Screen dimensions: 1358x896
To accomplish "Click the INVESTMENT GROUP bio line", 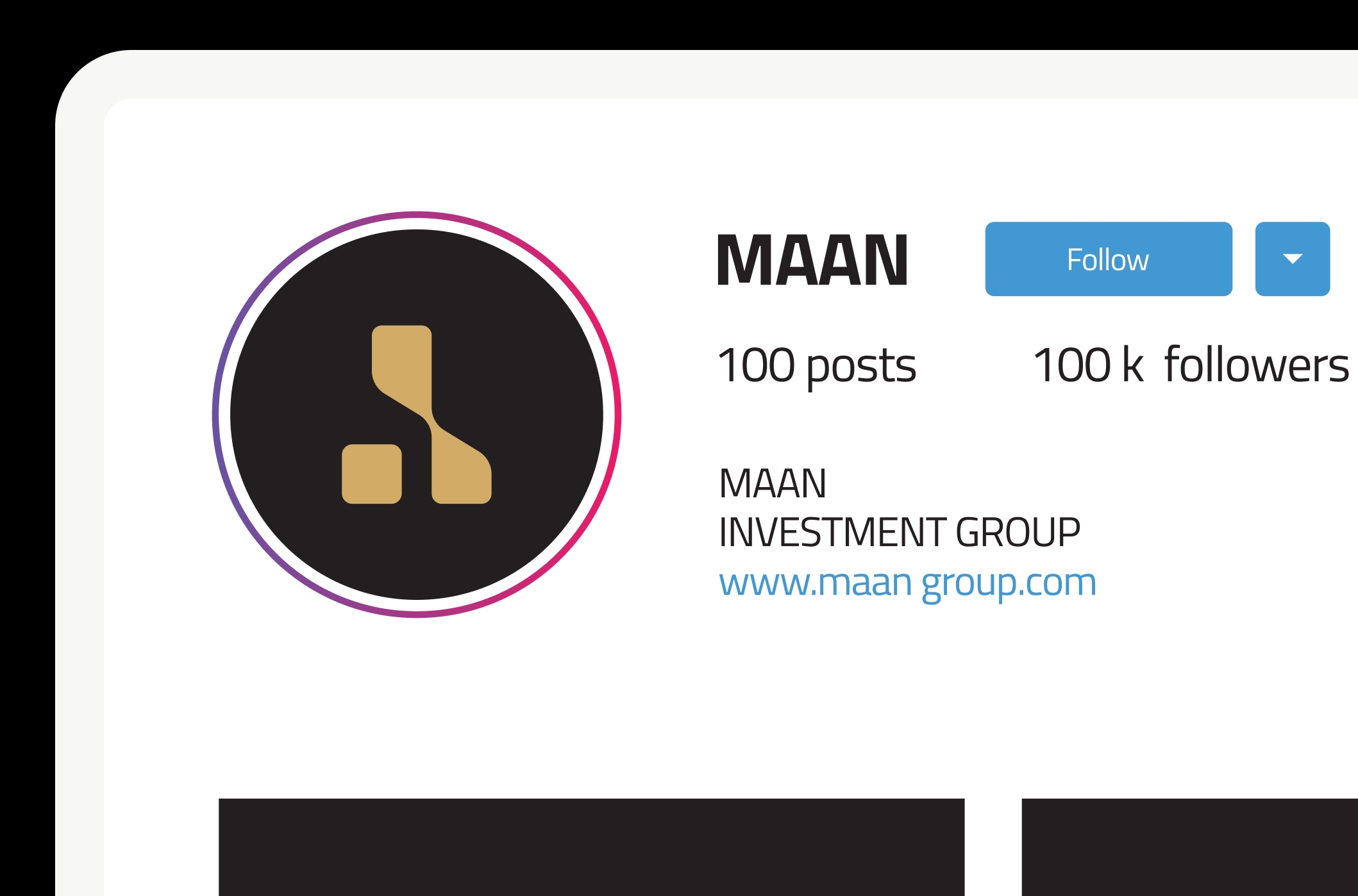I will click(x=900, y=533).
